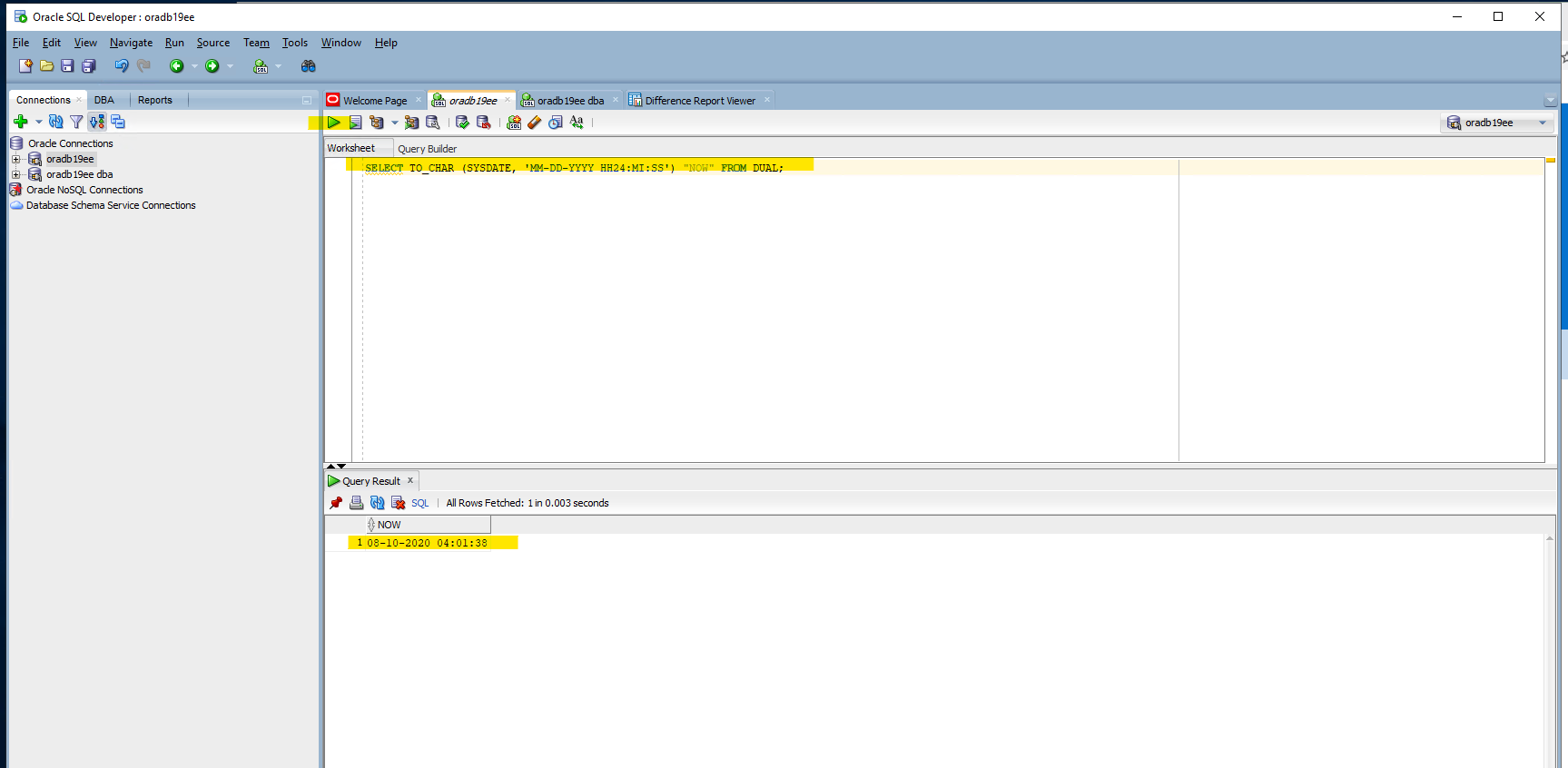Open the Source menu
This screenshot has width=1568, height=768.
pos(213,43)
